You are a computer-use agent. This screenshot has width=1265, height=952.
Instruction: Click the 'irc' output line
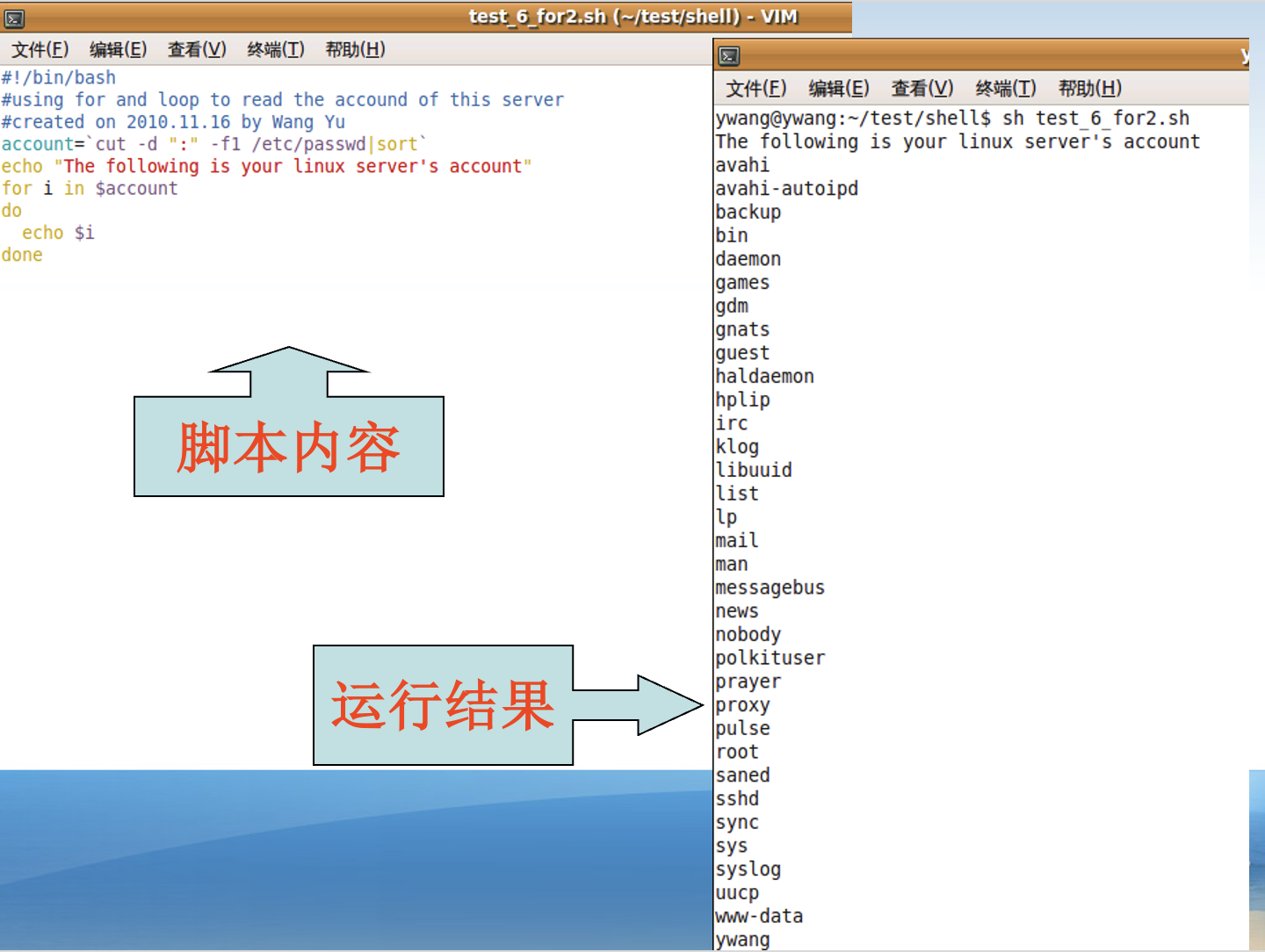coord(732,423)
